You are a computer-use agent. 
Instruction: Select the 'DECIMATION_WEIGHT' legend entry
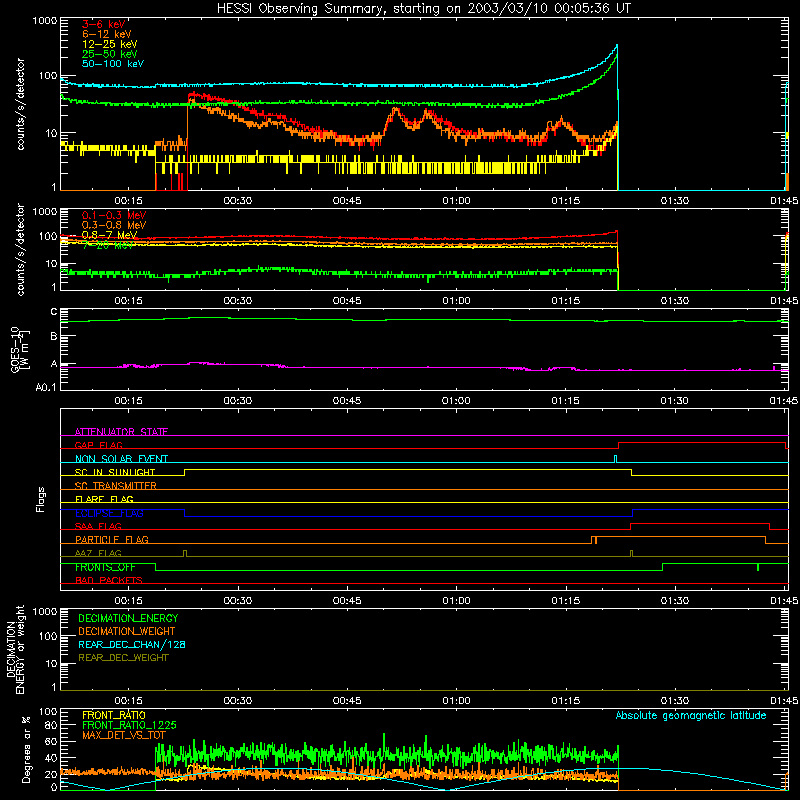[x=127, y=631]
